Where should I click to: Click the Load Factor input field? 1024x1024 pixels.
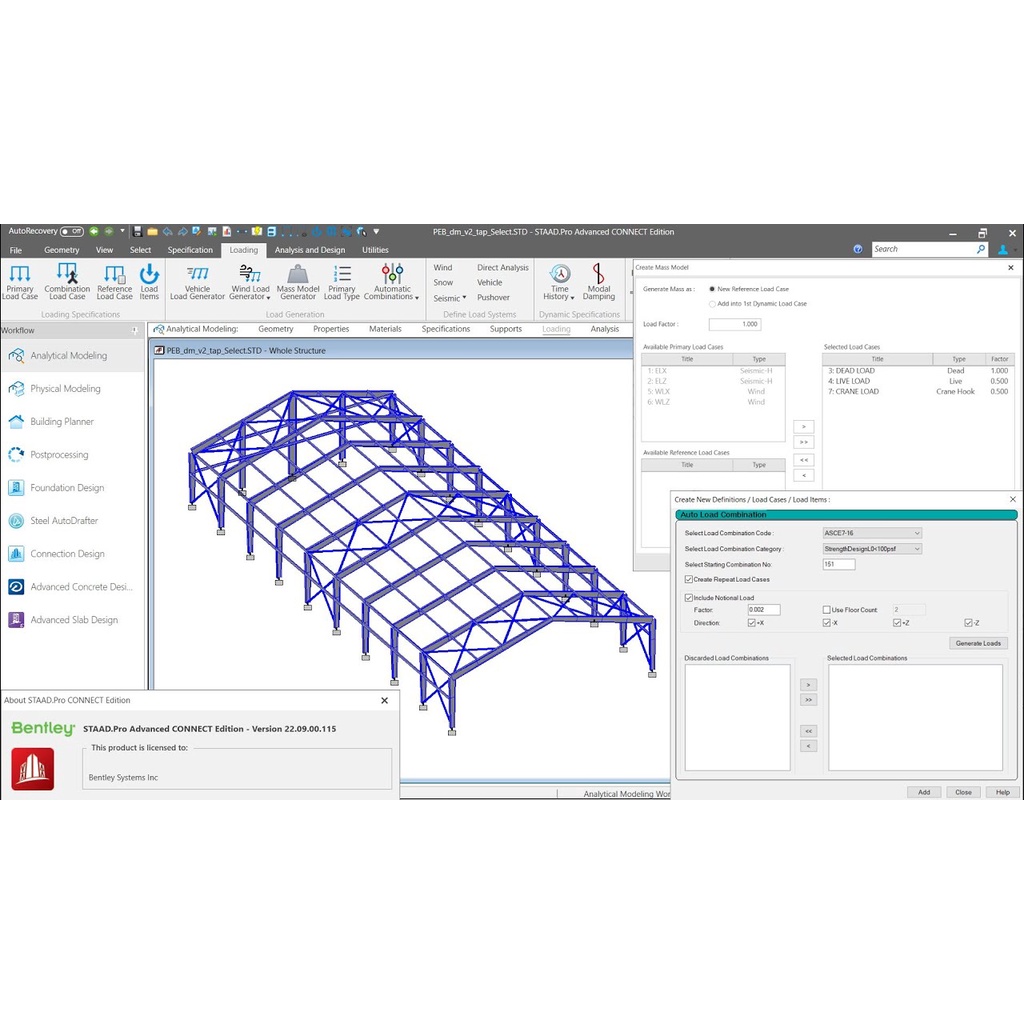[x=735, y=324]
